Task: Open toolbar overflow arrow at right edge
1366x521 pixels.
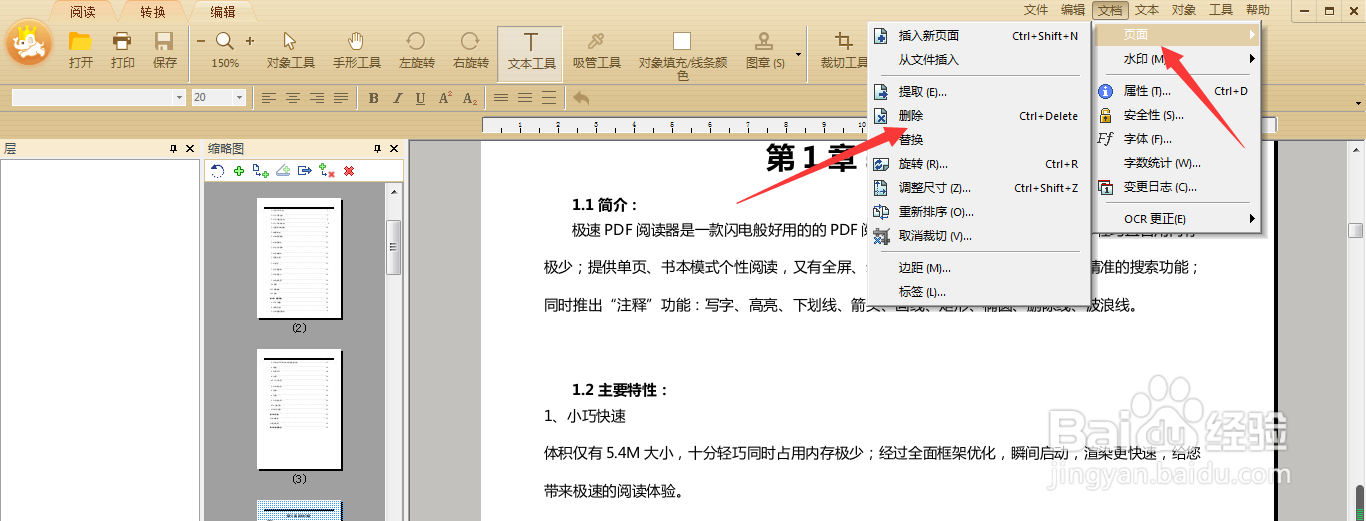Action: [x=1359, y=103]
